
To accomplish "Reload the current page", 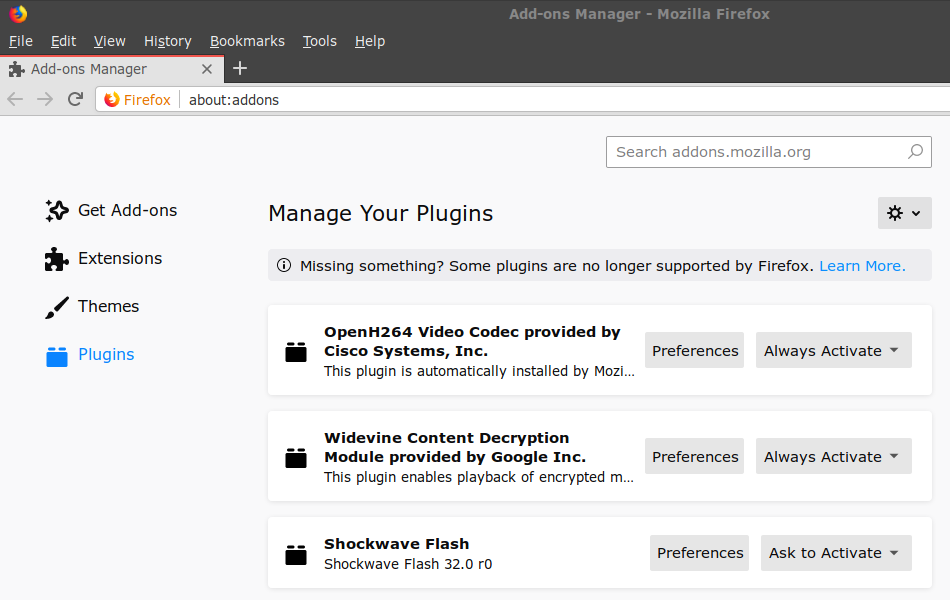I will click(x=75, y=99).
